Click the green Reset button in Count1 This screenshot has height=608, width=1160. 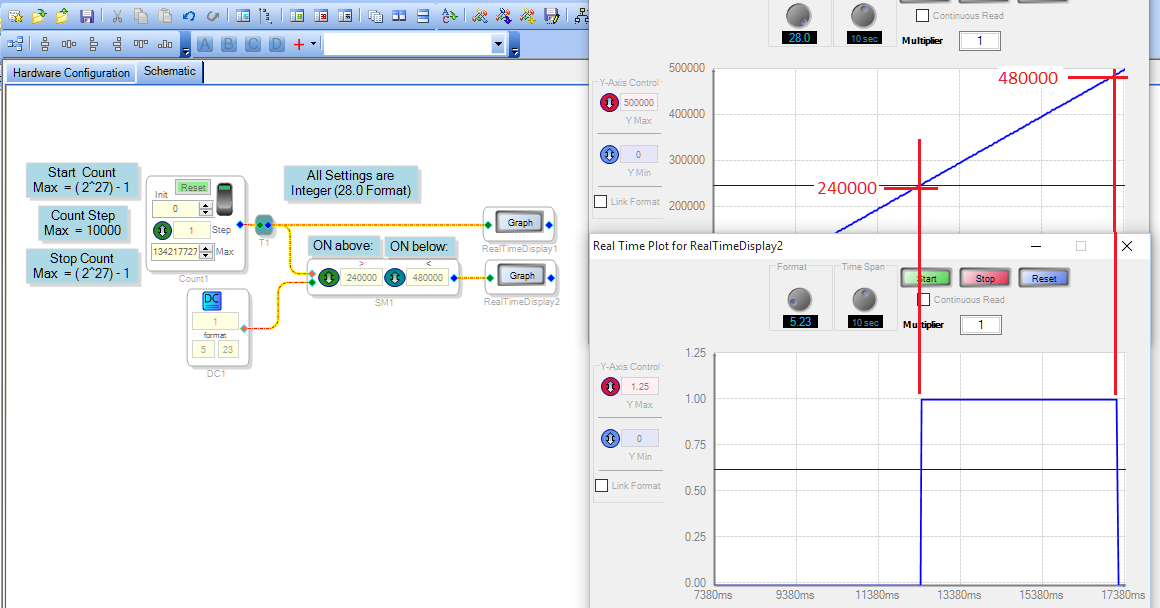[x=193, y=188]
